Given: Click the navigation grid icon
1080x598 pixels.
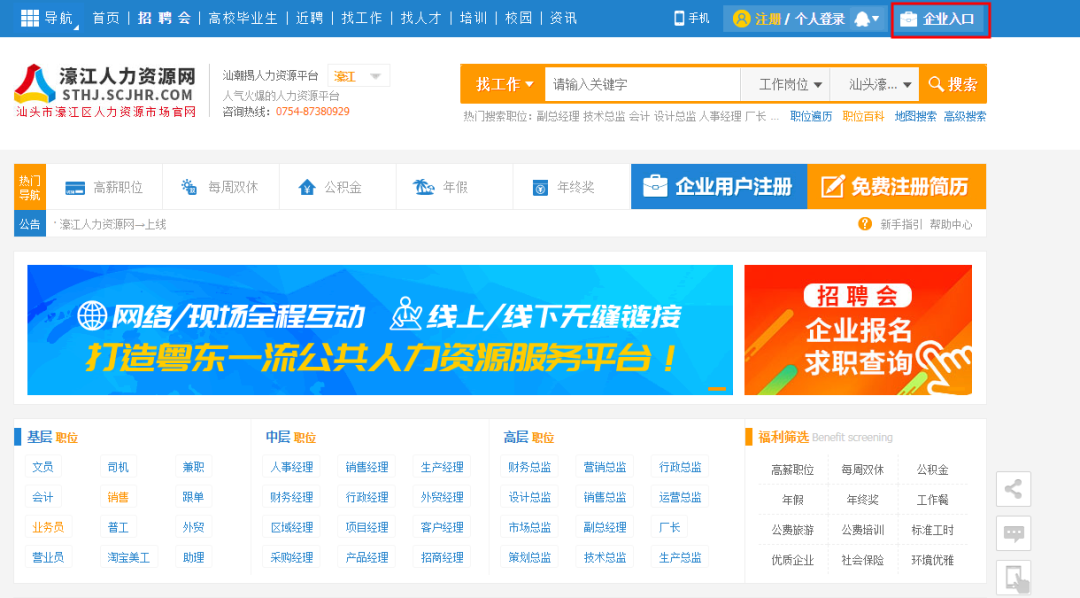Looking at the screenshot, I should click(x=30, y=18).
